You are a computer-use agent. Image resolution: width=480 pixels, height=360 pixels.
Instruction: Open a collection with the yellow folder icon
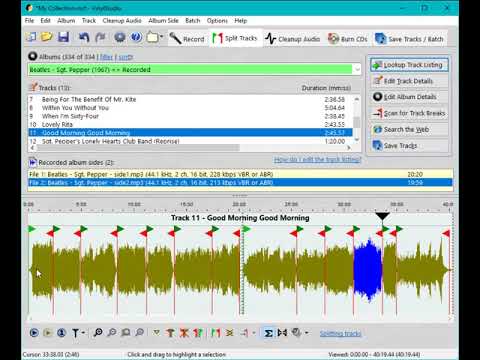click(47, 37)
